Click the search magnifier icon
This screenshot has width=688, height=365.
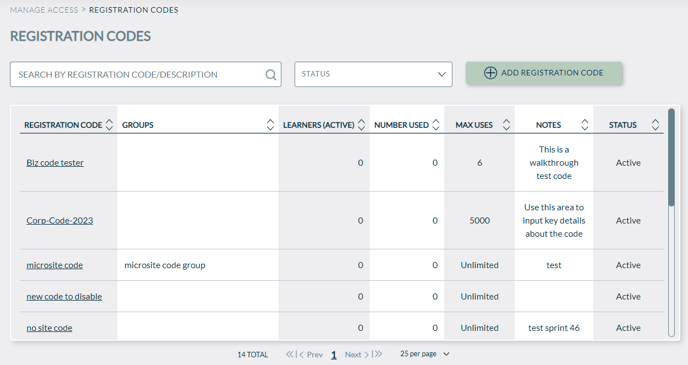[271, 75]
